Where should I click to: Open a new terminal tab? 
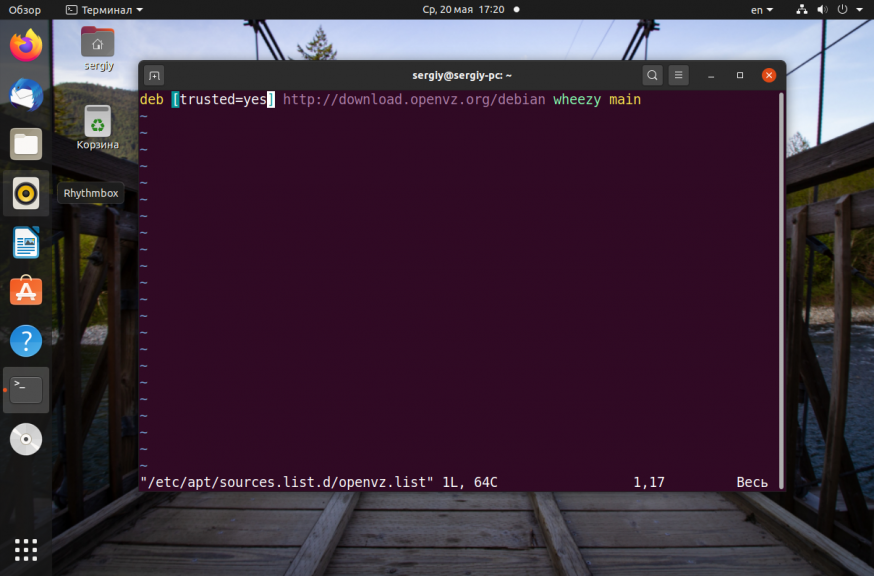tap(154, 75)
